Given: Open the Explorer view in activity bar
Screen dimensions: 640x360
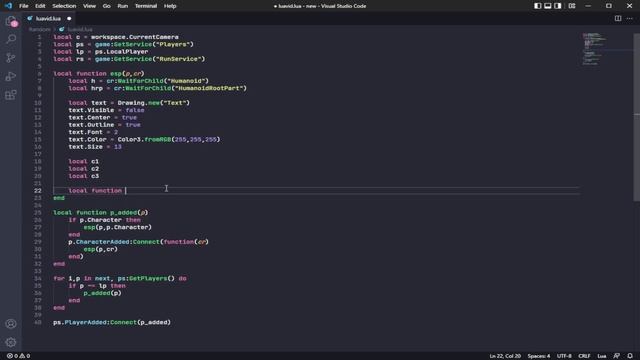Looking at the screenshot, I should (11, 21).
